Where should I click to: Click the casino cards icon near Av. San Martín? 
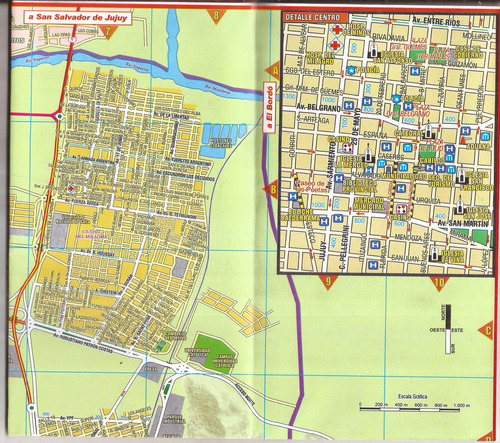(401, 209)
